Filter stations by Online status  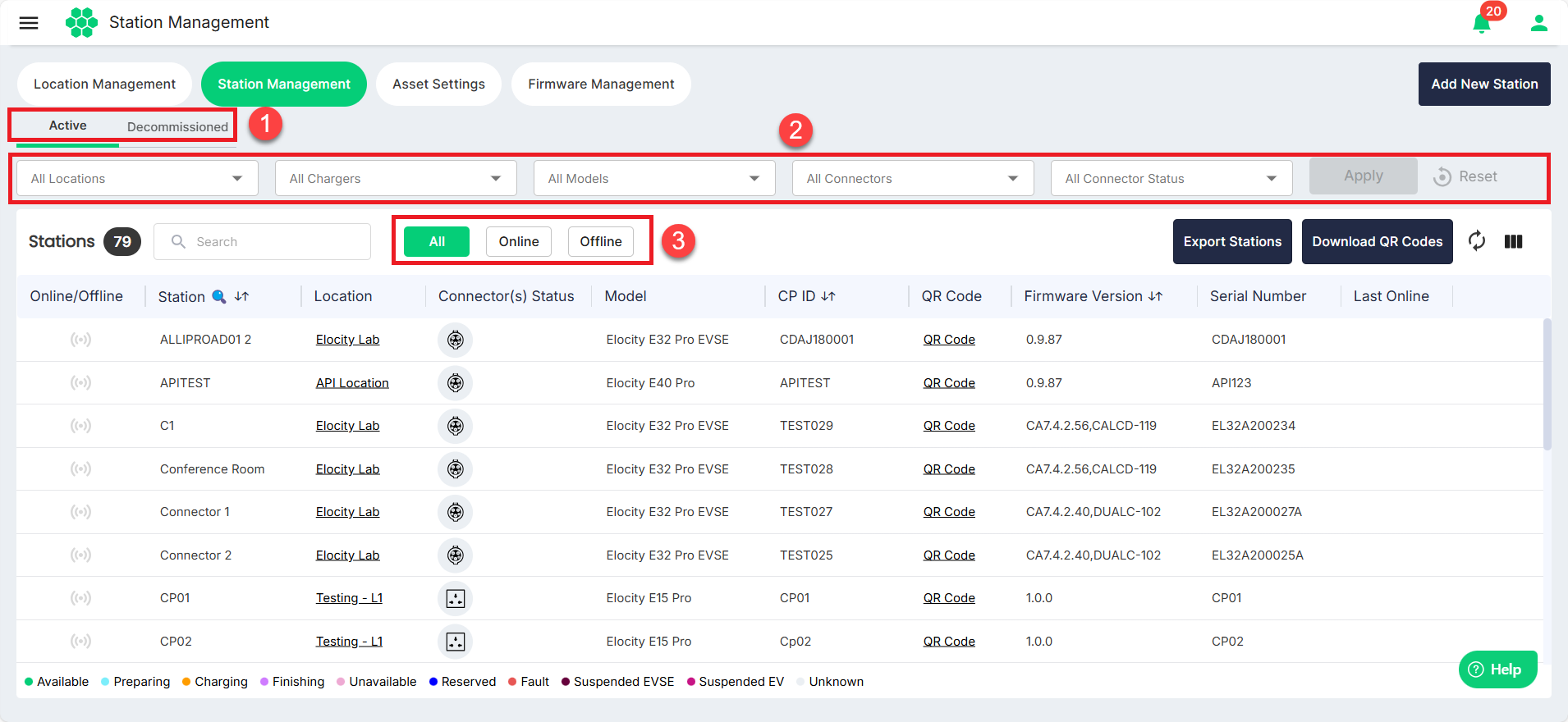(519, 241)
